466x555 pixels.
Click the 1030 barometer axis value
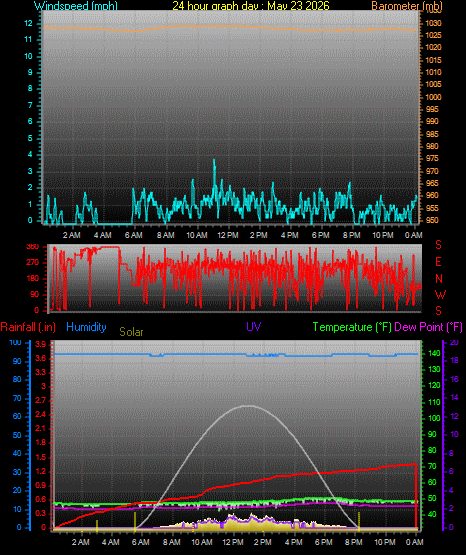[x=433, y=23]
